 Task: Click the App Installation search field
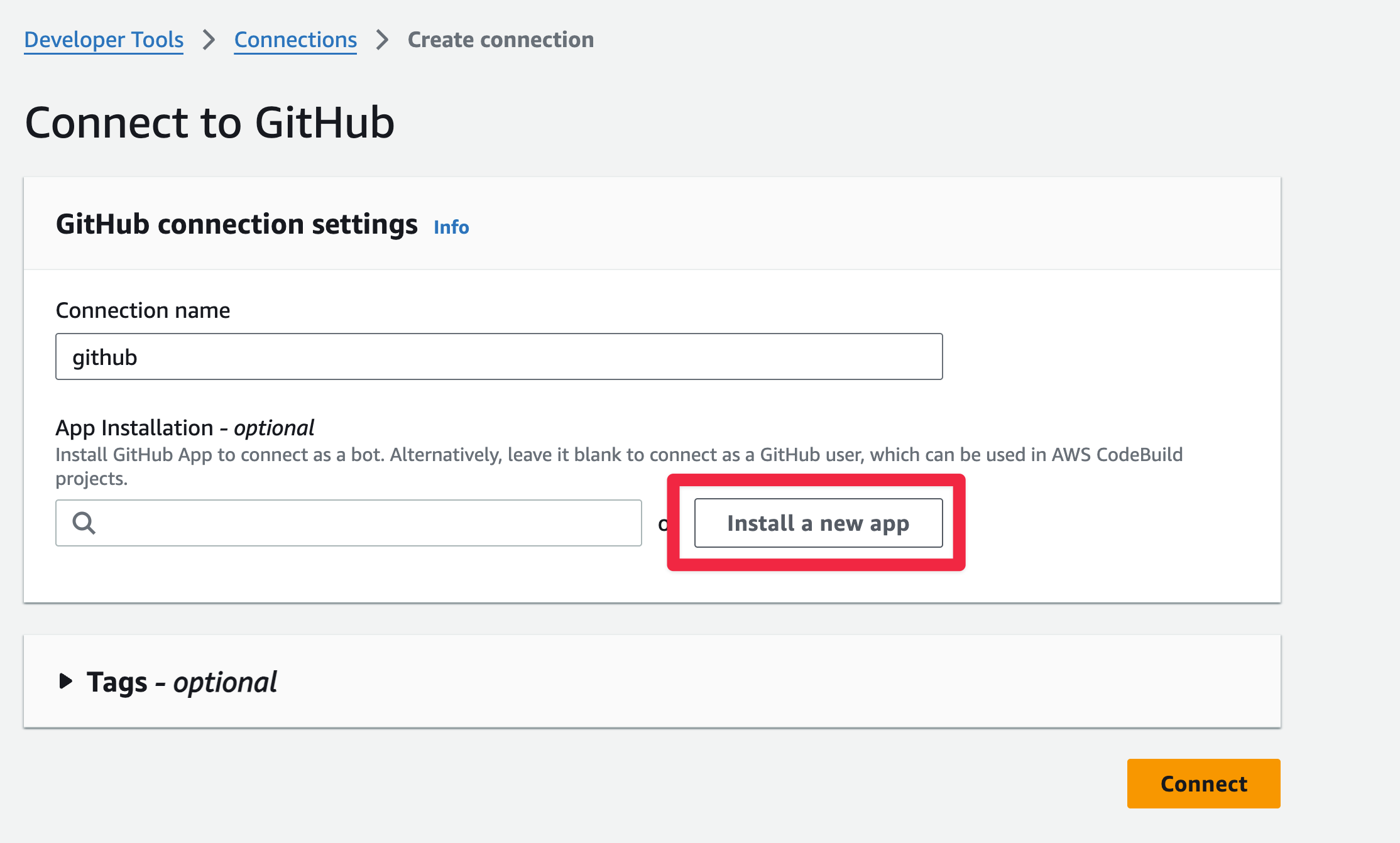click(x=349, y=523)
